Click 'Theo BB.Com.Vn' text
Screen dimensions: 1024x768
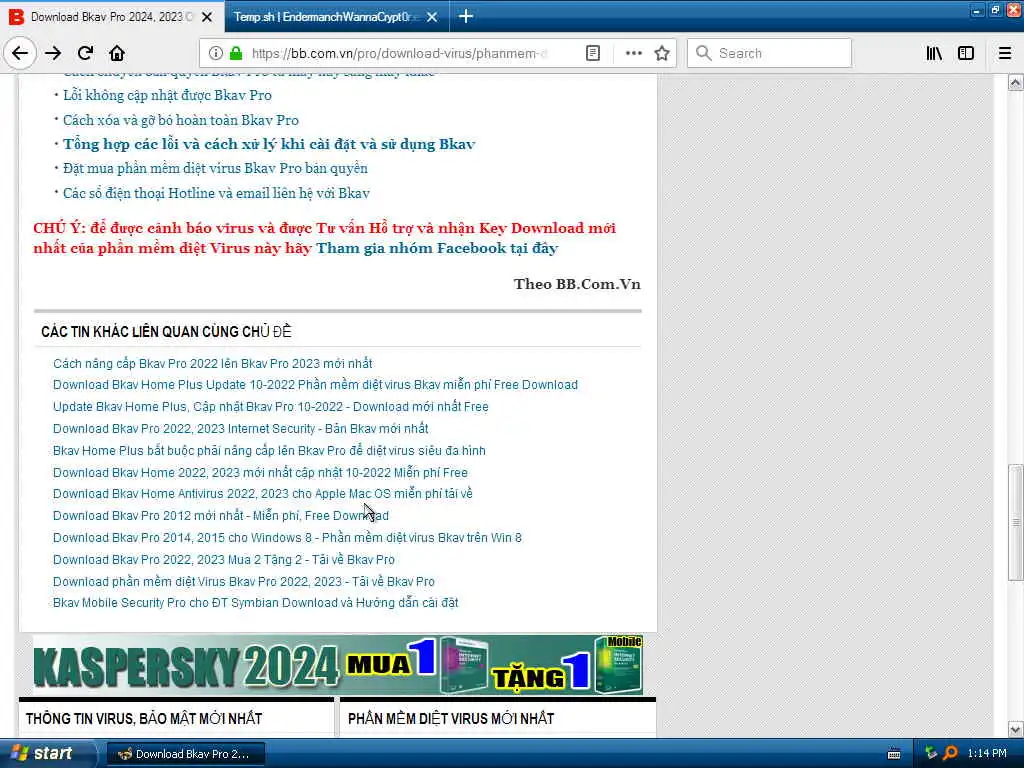click(577, 284)
